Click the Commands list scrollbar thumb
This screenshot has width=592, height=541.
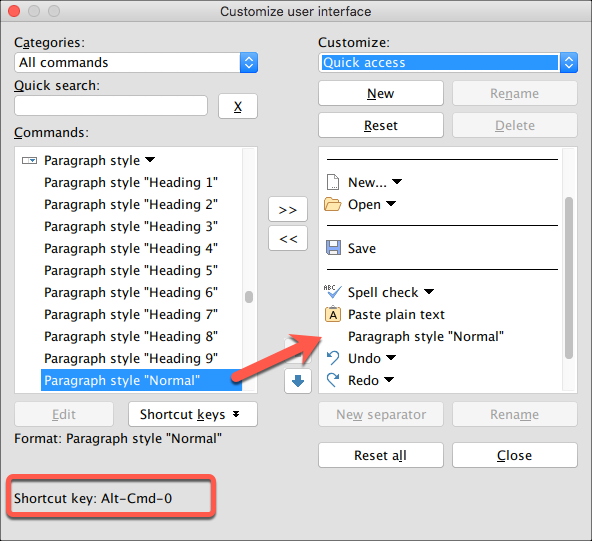[x=249, y=297]
